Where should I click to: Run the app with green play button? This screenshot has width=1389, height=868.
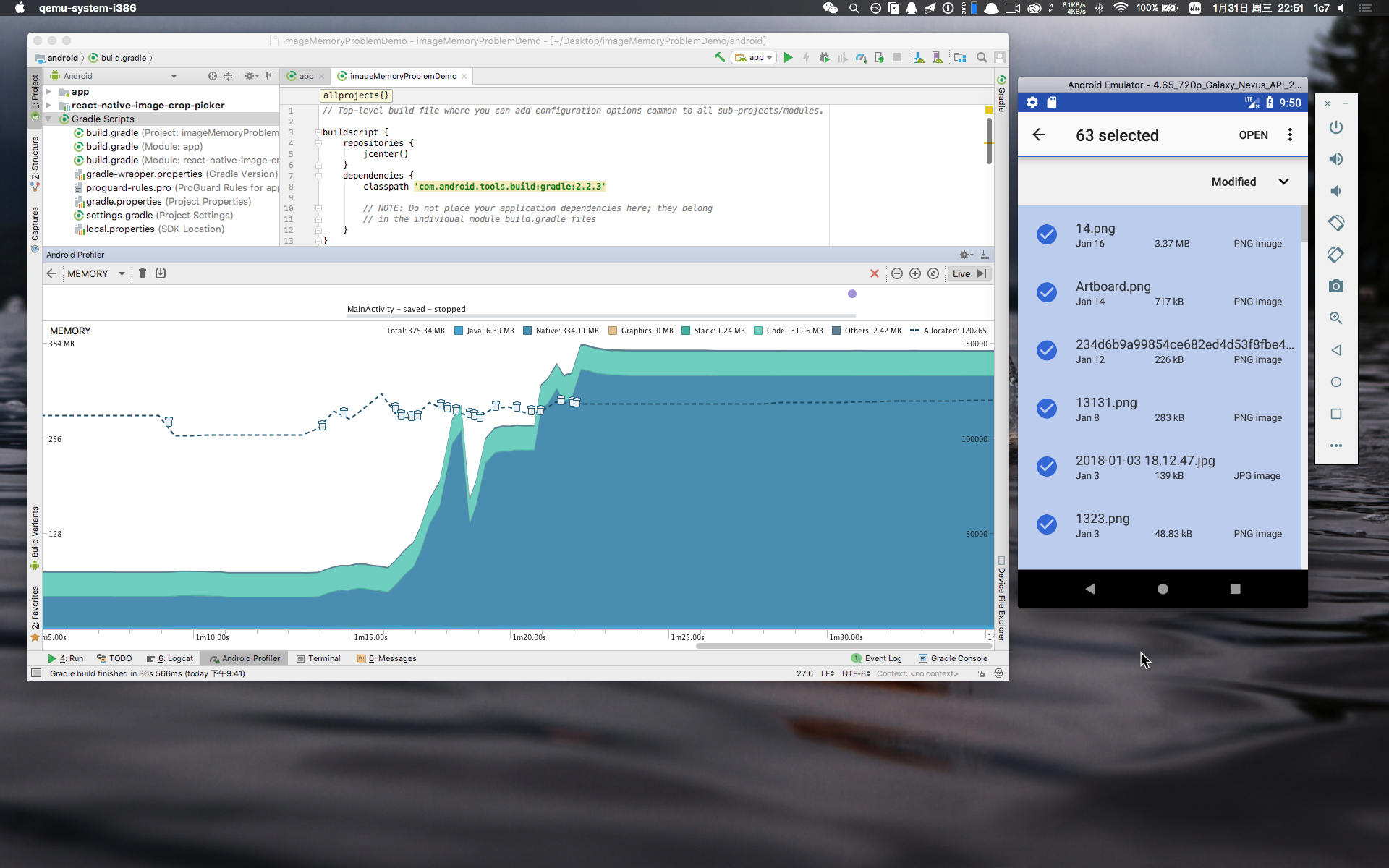pyautogui.click(x=788, y=57)
